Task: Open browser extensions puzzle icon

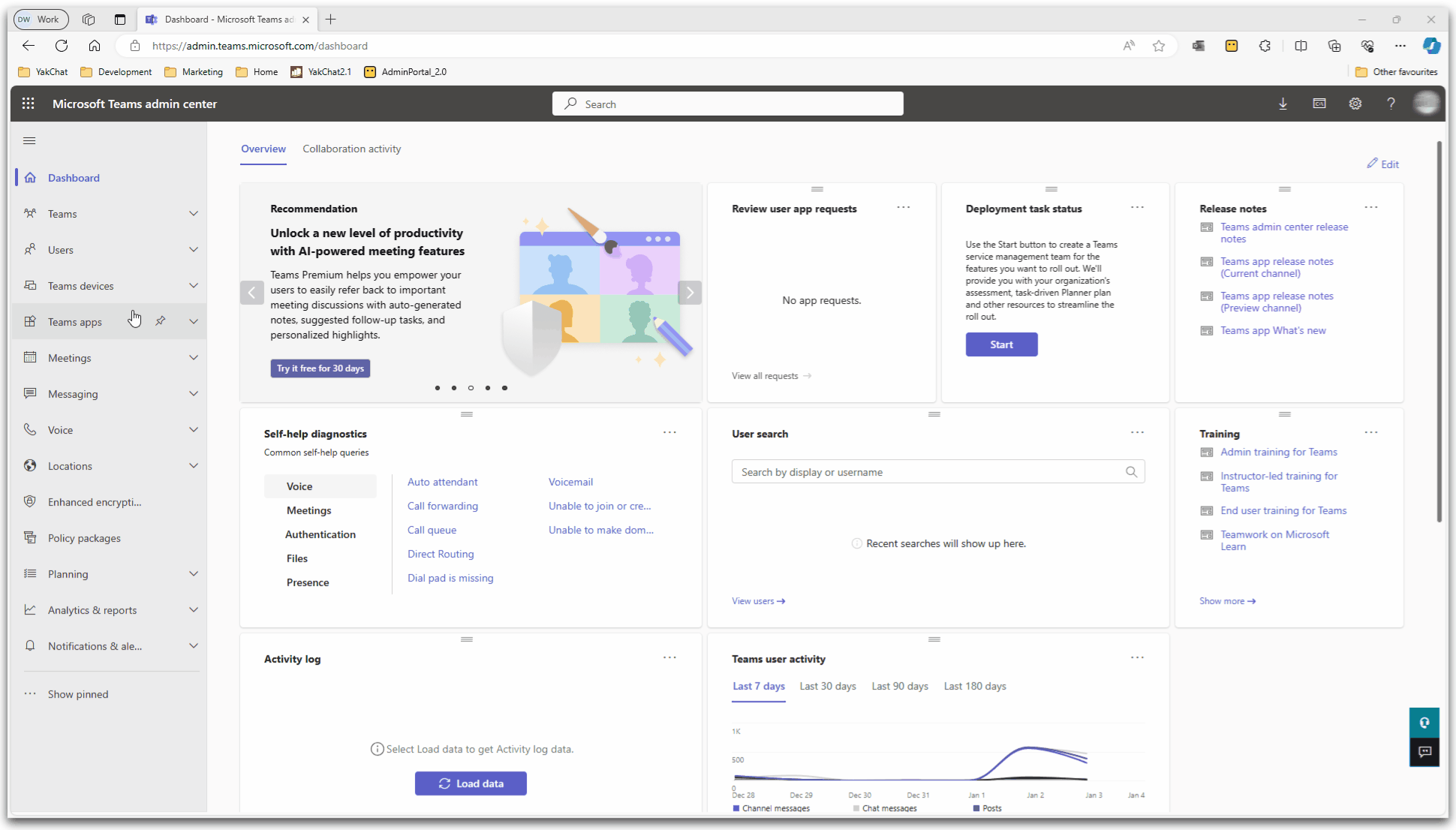Action: tap(1265, 46)
